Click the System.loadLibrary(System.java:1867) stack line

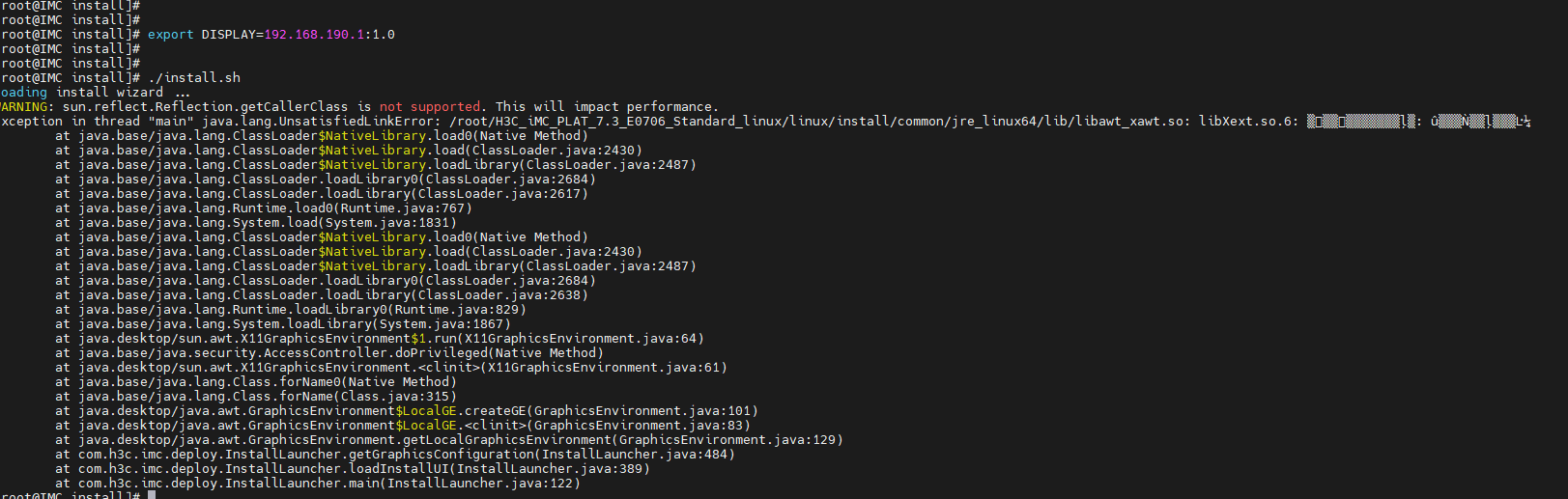point(295,324)
